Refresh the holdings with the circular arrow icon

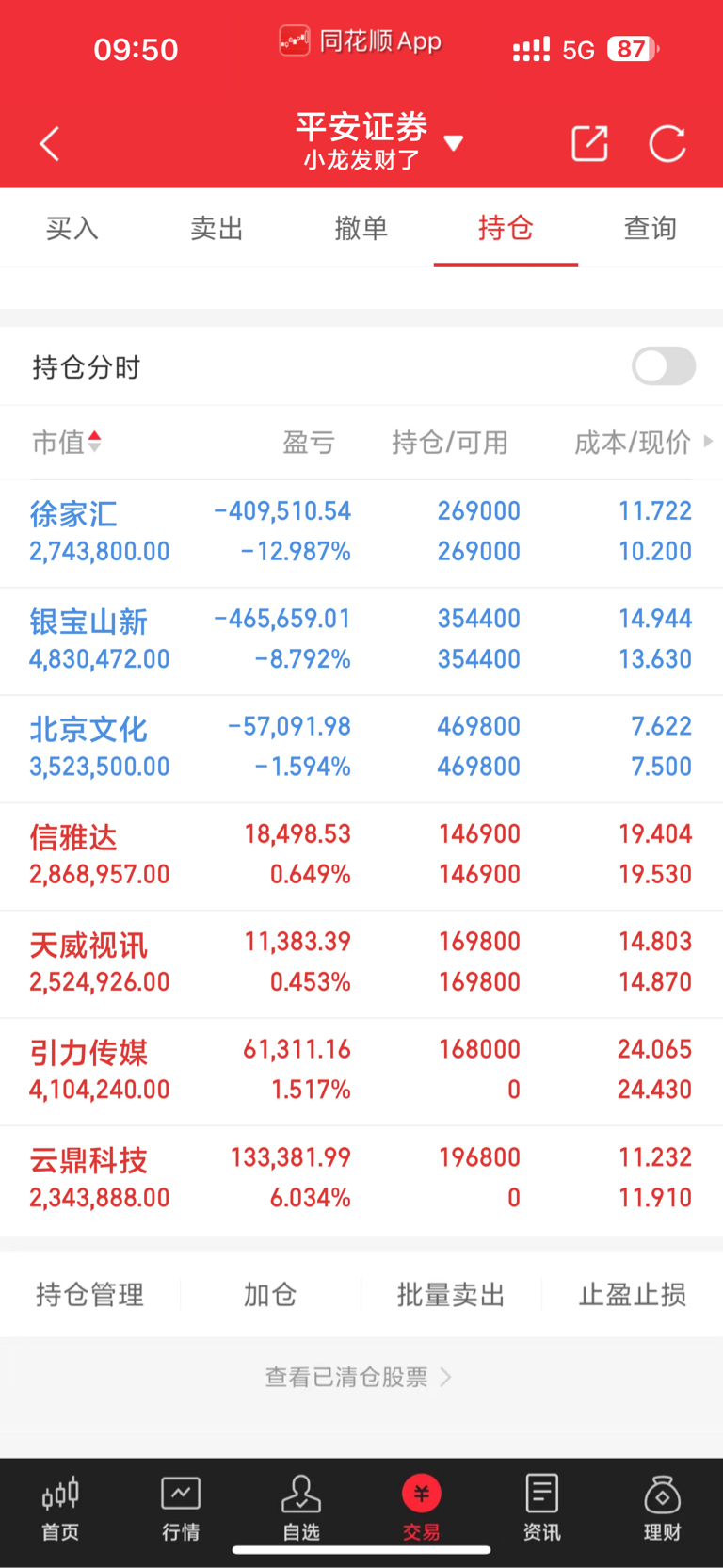667,144
